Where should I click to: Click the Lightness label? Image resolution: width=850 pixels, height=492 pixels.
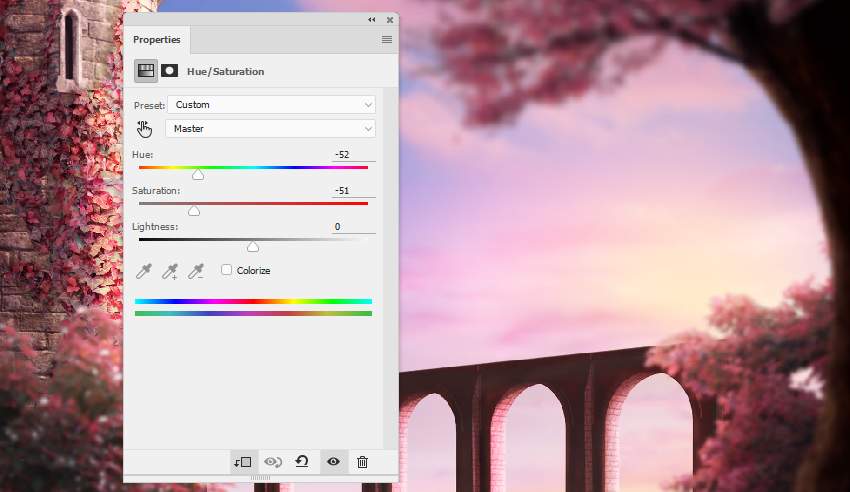pos(155,227)
